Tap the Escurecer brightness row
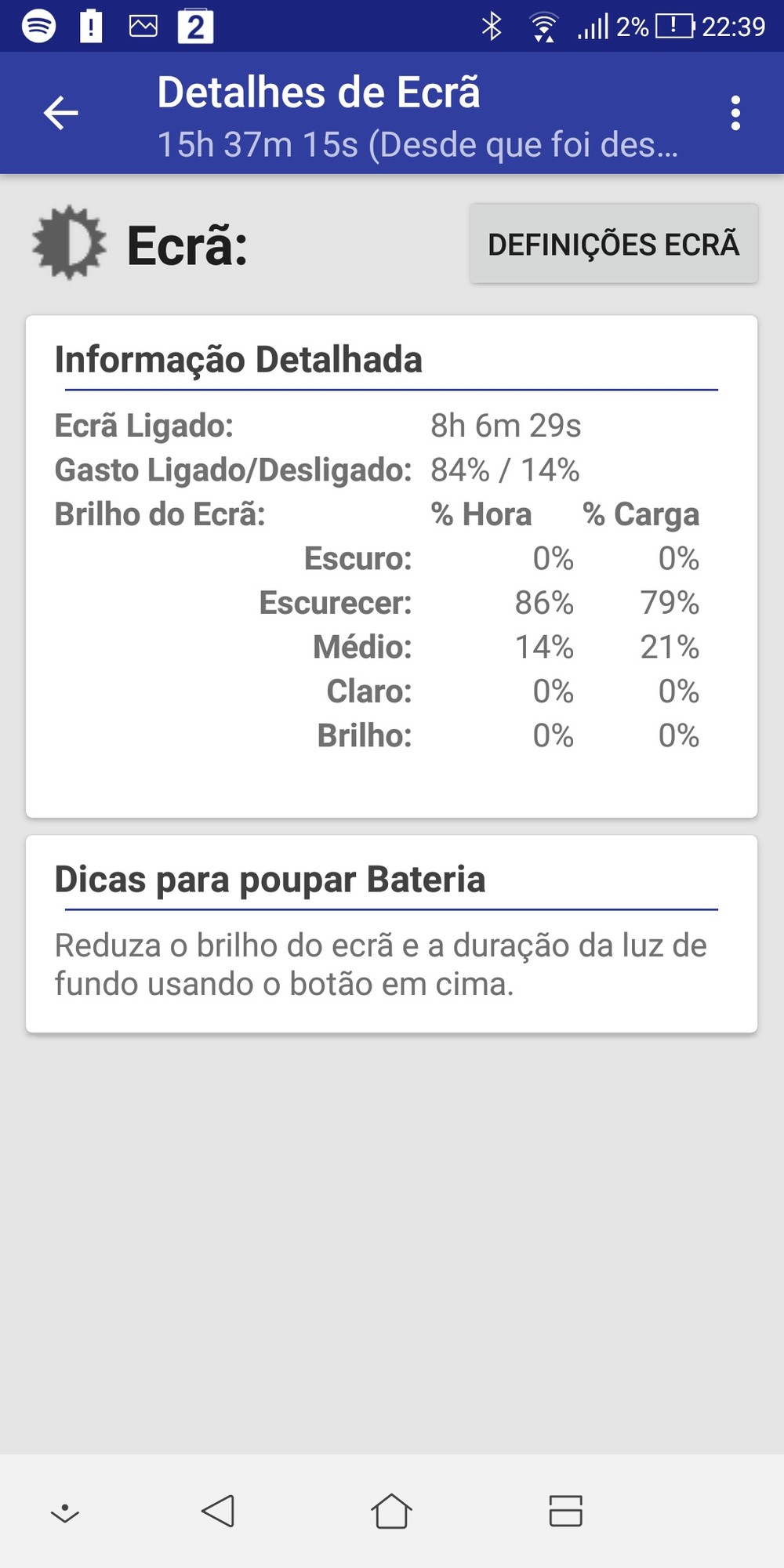Viewport: 784px width, 1568px height. tap(478, 603)
